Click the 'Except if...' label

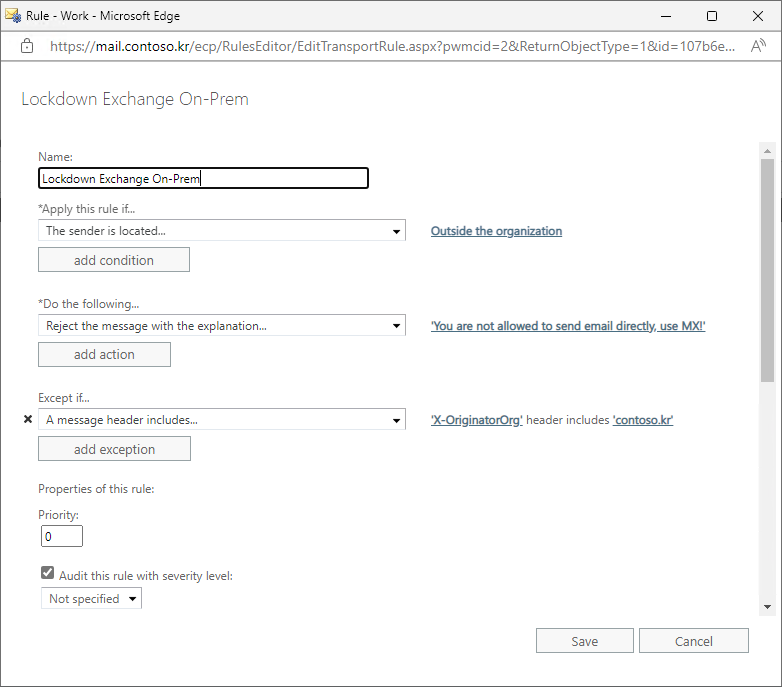coord(64,398)
